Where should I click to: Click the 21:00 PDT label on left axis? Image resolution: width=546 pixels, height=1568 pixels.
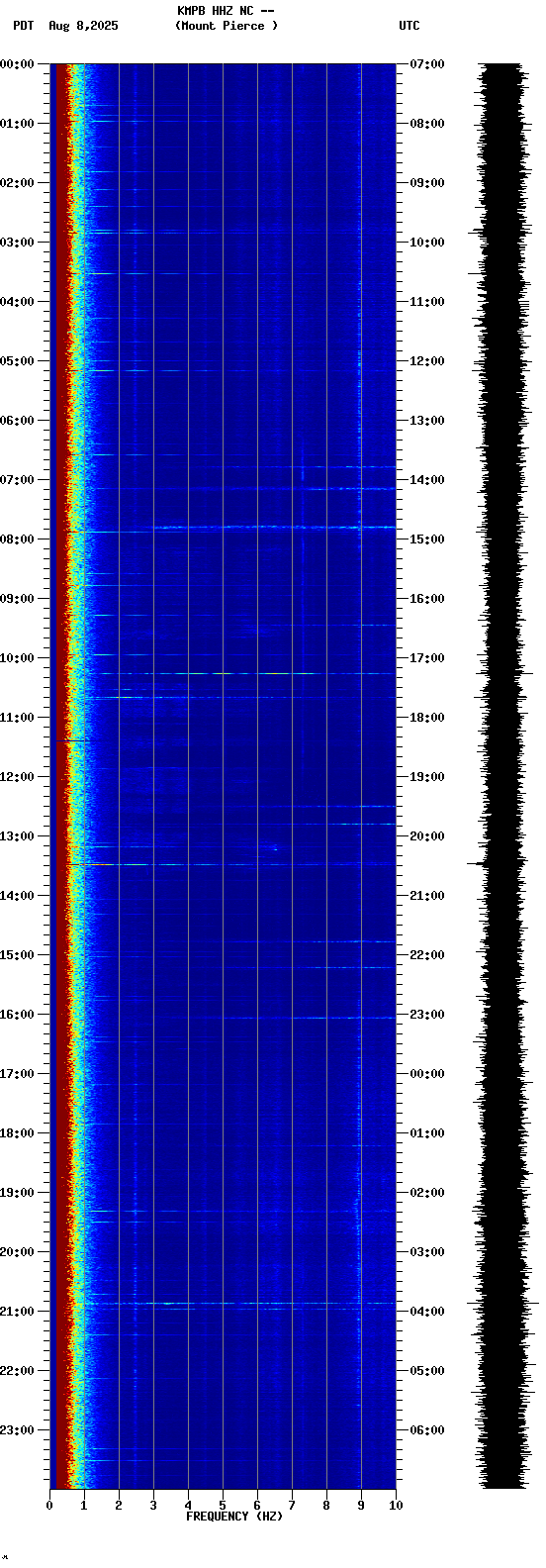(17, 1312)
